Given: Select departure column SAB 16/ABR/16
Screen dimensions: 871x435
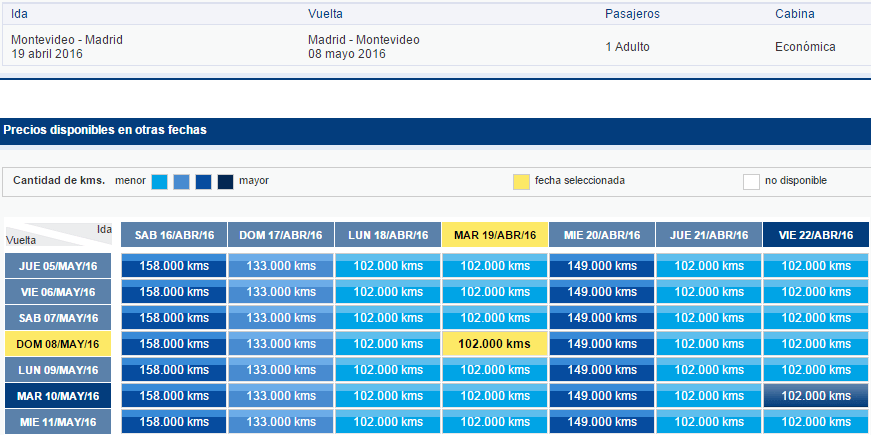Looking at the screenshot, I should tap(174, 235).
